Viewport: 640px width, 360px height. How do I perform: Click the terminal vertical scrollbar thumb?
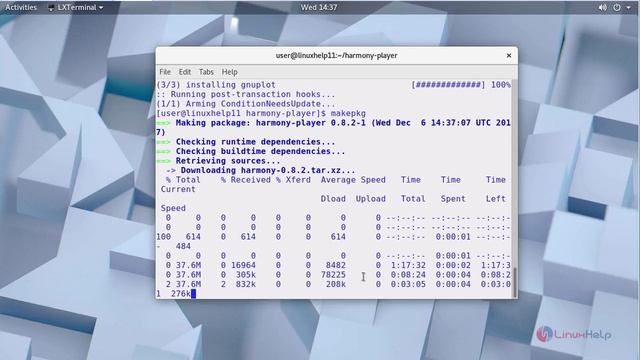[x=514, y=282]
